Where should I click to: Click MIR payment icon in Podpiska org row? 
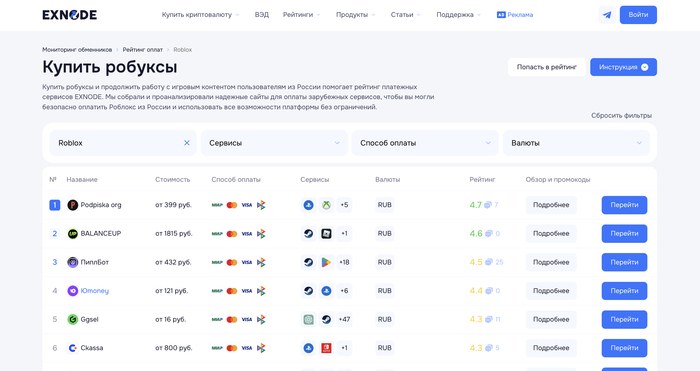[217, 205]
